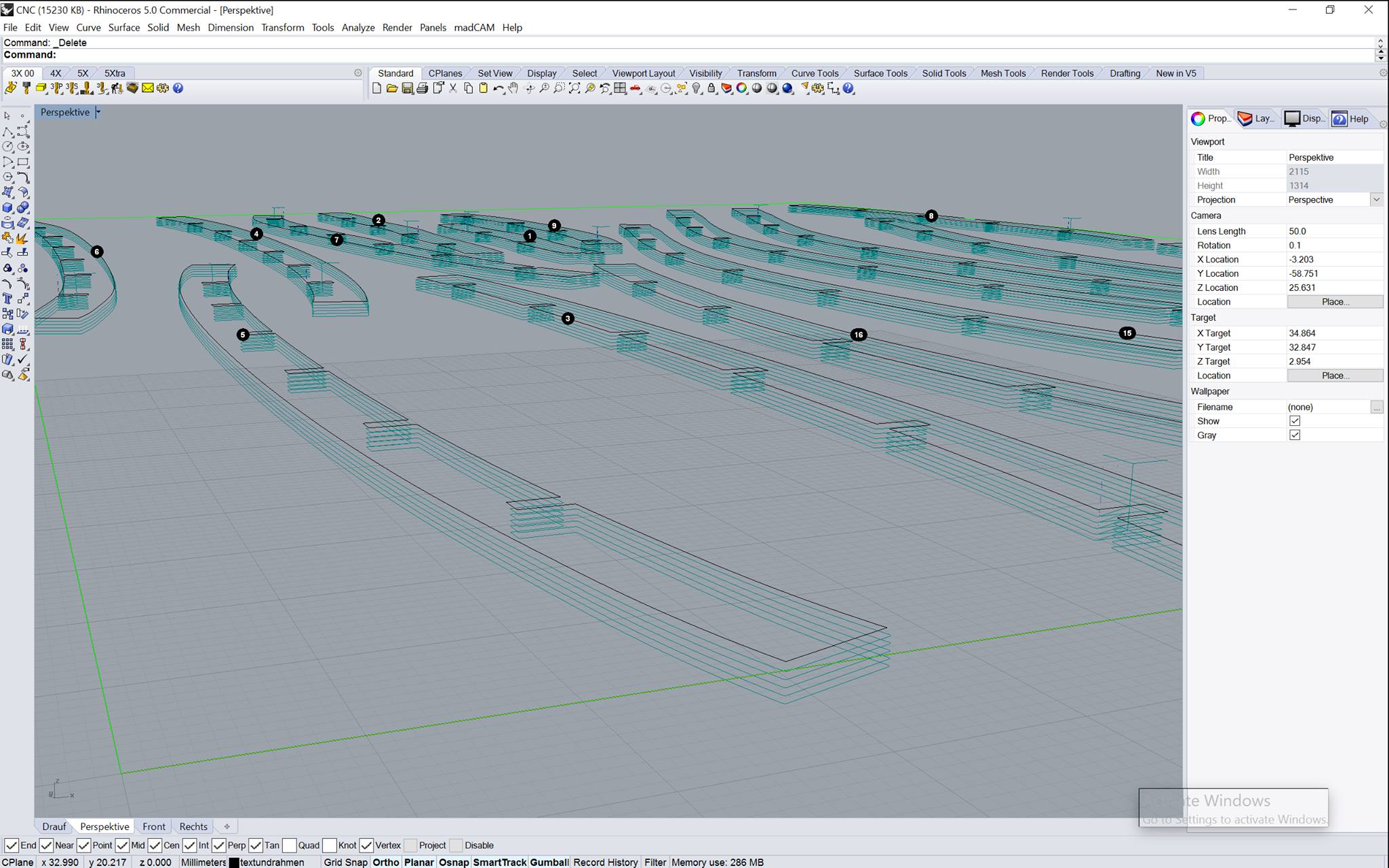The image size is (1389, 868).
Task: Select the Text object tool in the left toolbar
Action: point(8,298)
